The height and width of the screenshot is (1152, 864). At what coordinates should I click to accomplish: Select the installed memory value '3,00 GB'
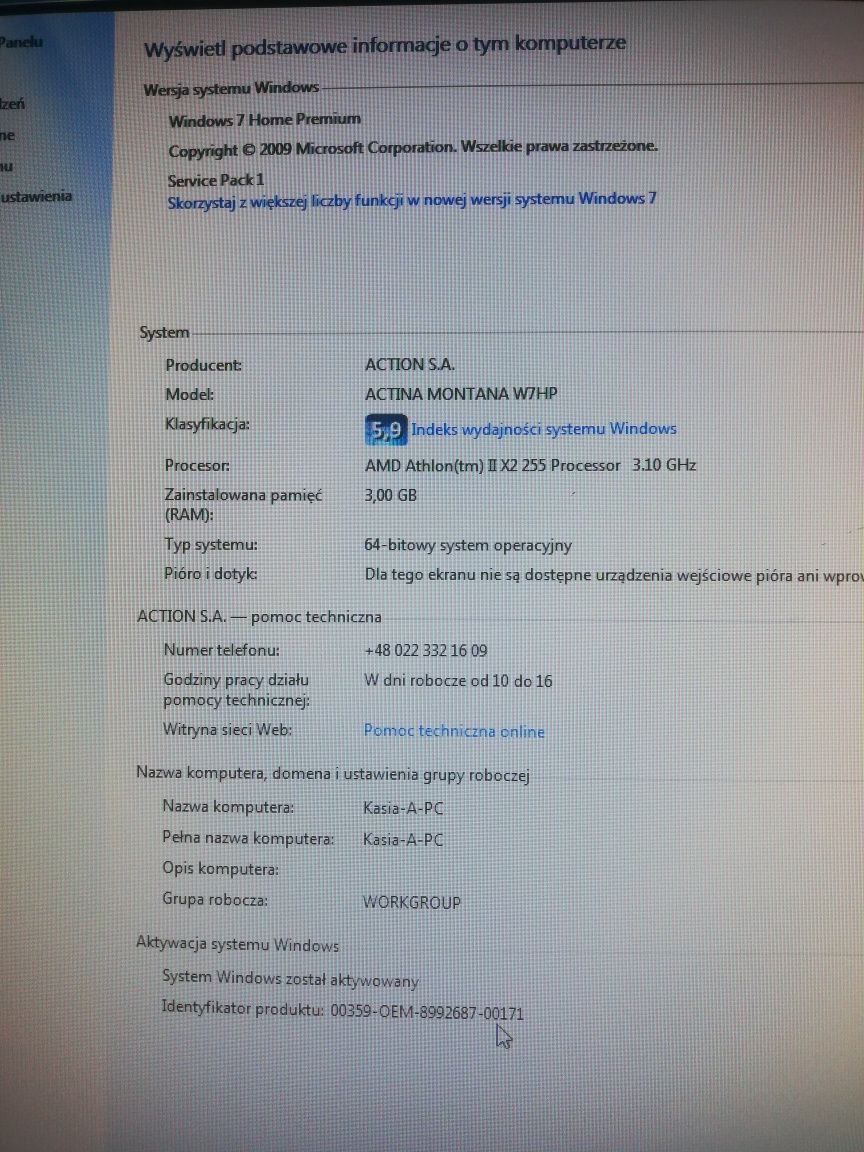click(391, 496)
